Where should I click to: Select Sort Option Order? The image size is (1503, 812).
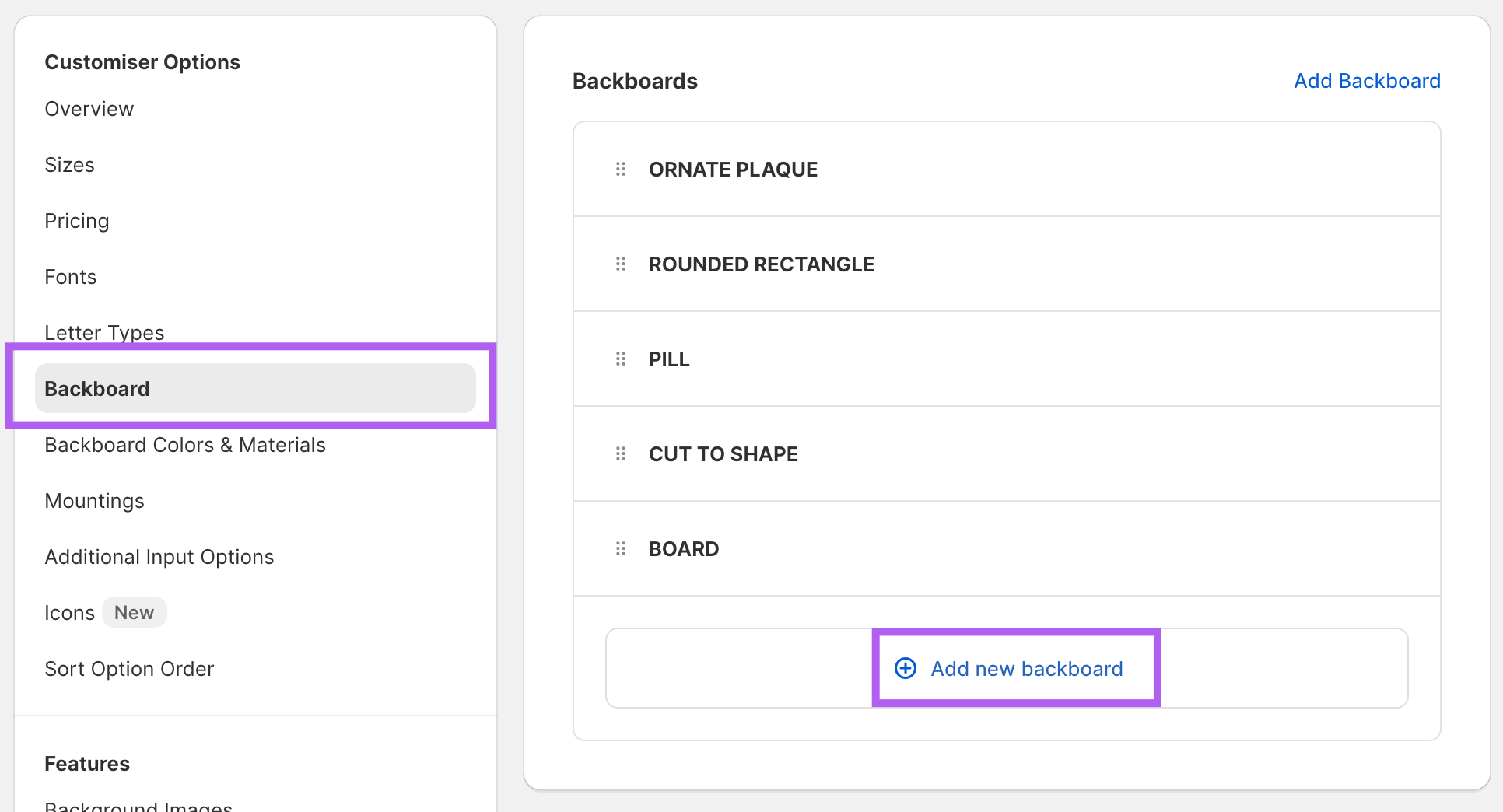click(129, 669)
